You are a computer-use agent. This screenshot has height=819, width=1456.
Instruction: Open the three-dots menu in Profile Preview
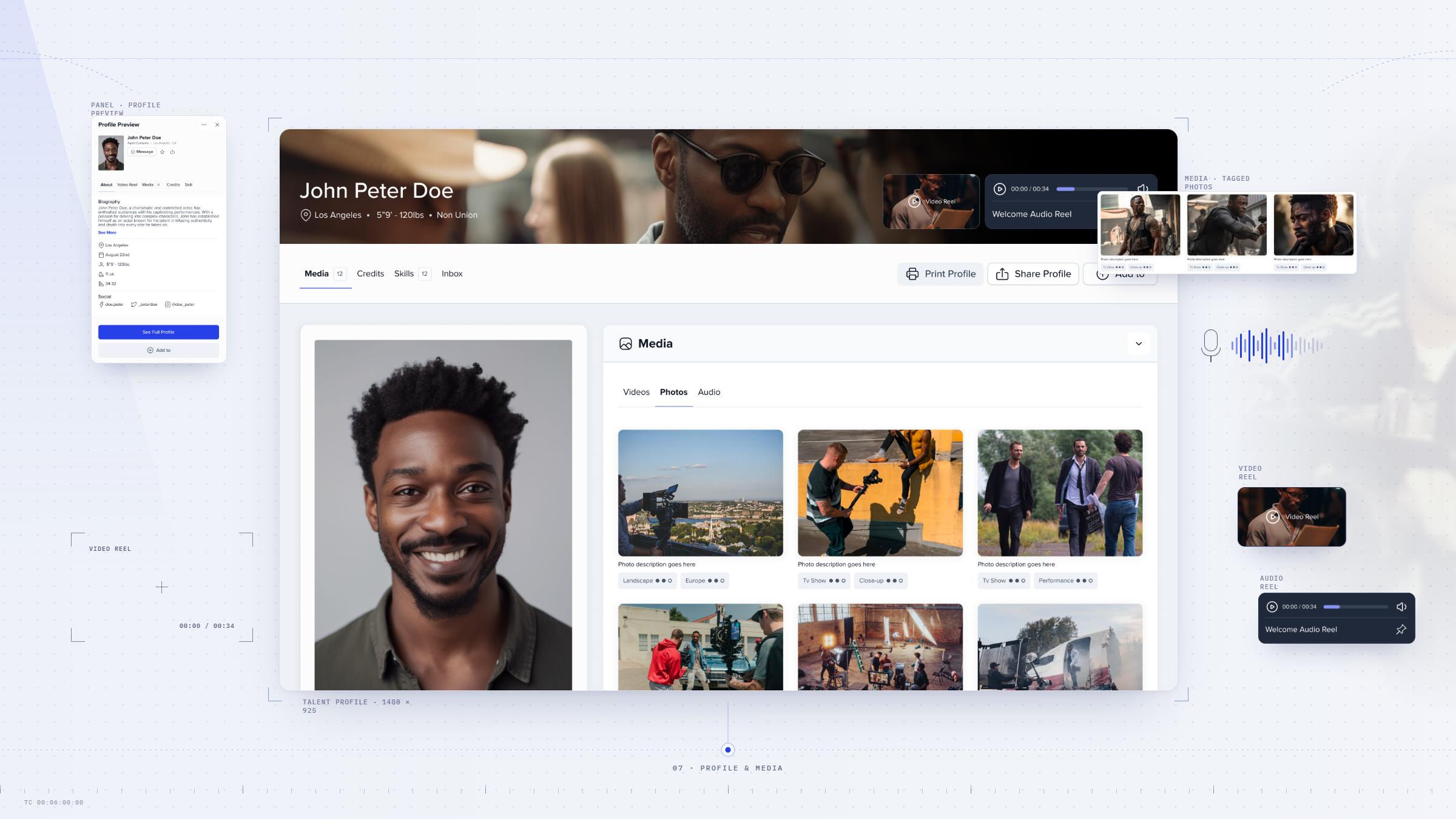tap(204, 125)
